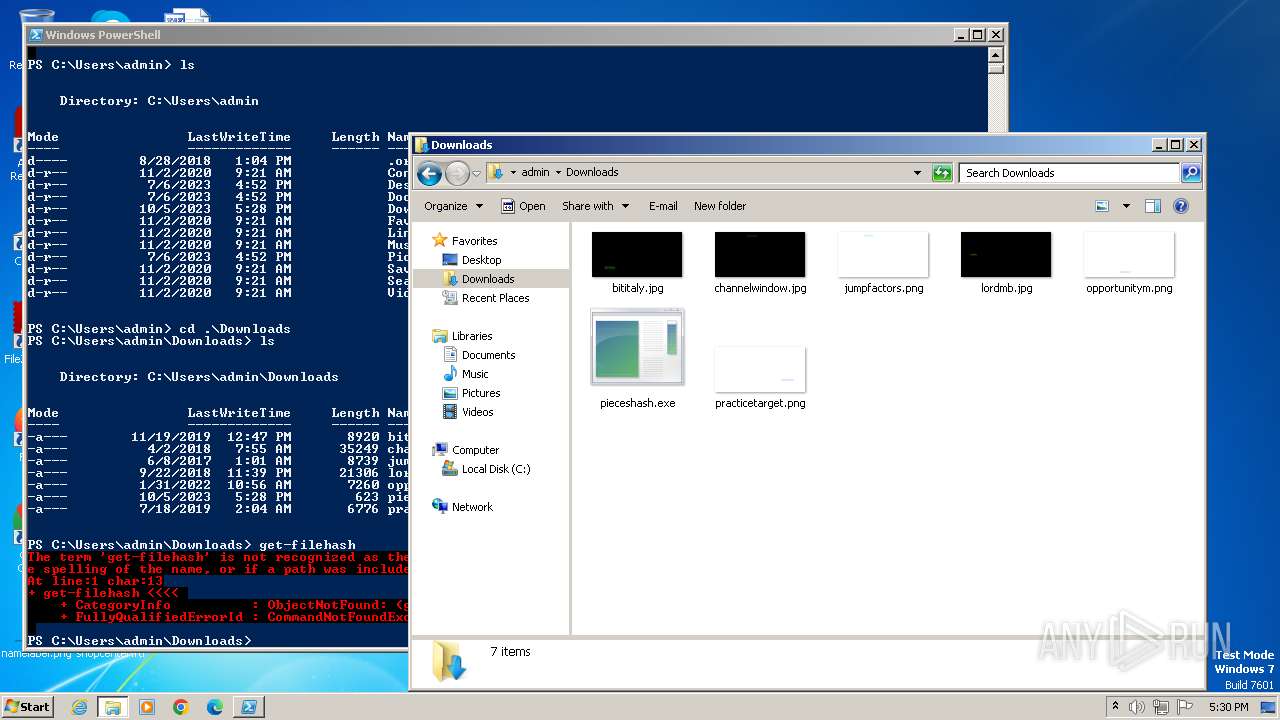Click PowerShell scrollbar up arrow

coord(995,55)
